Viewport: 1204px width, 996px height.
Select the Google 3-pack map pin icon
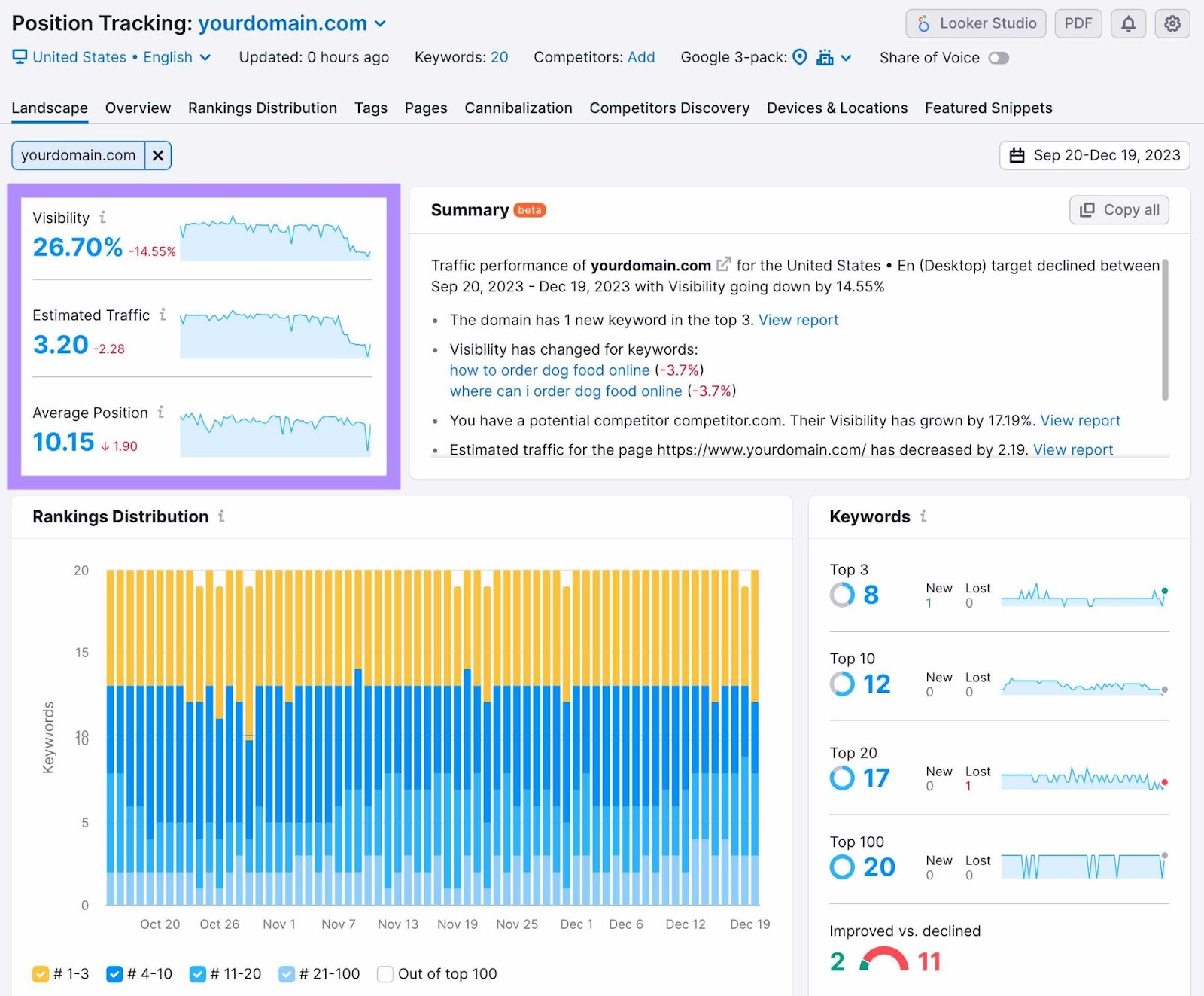tap(799, 57)
